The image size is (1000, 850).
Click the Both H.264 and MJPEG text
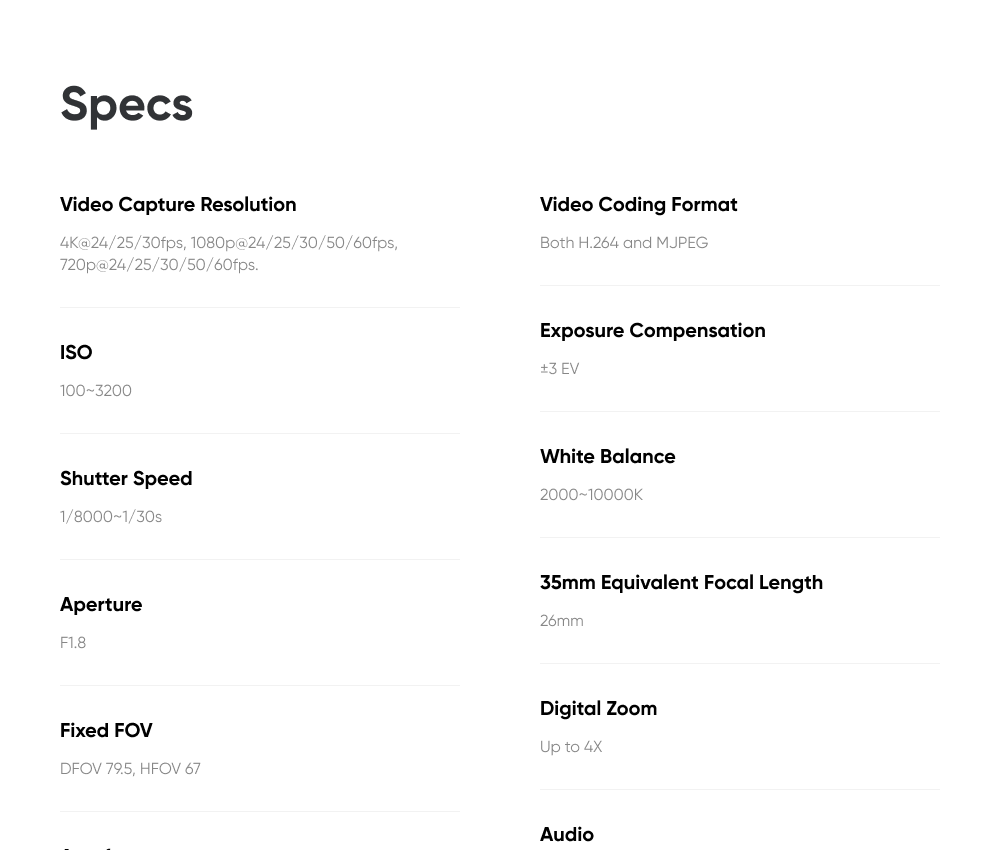coord(624,243)
